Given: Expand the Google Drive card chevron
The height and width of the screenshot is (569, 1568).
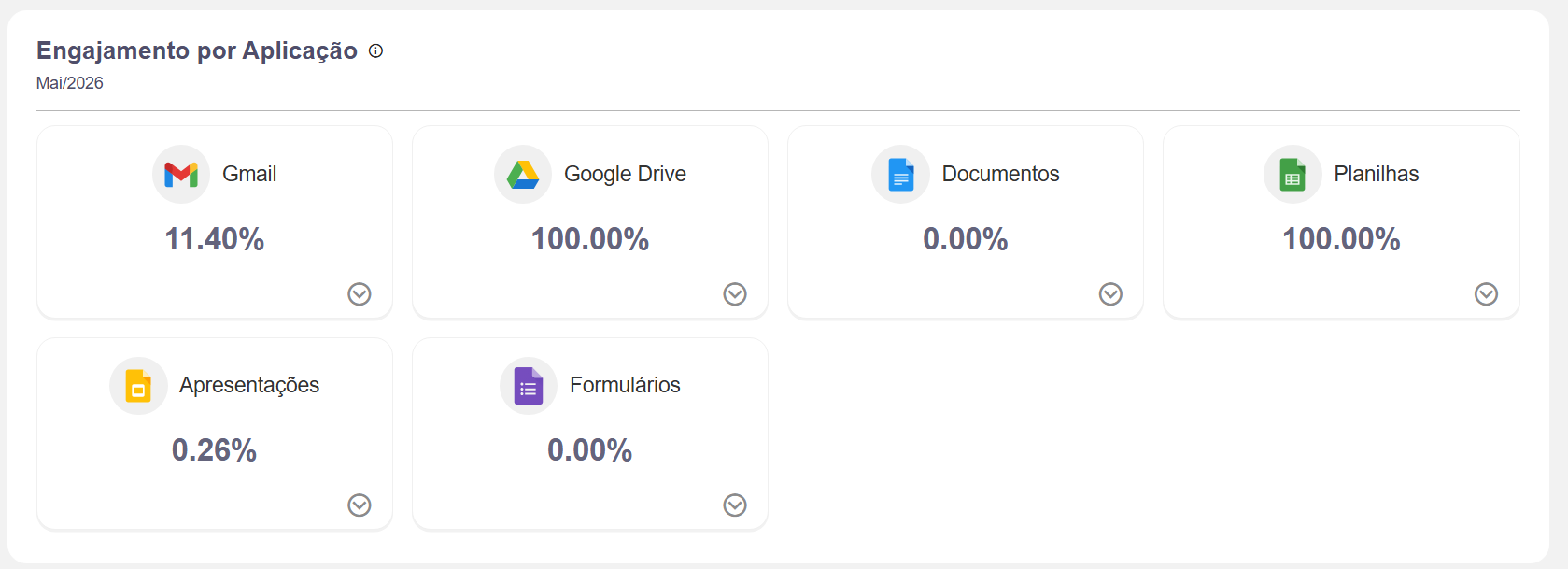Looking at the screenshot, I should [x=735, y=294].
